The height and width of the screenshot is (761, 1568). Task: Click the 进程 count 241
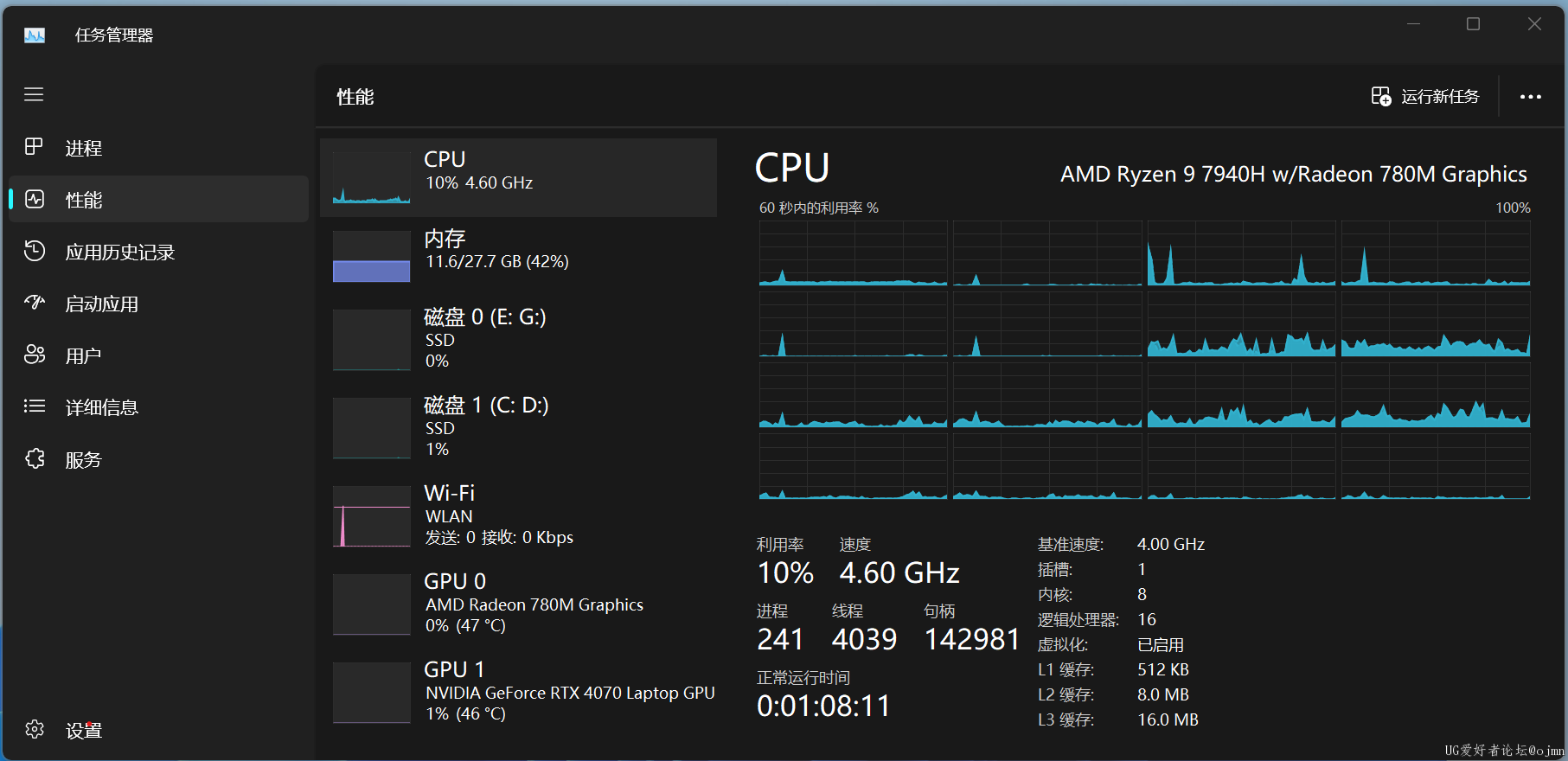tap(780, 639)
